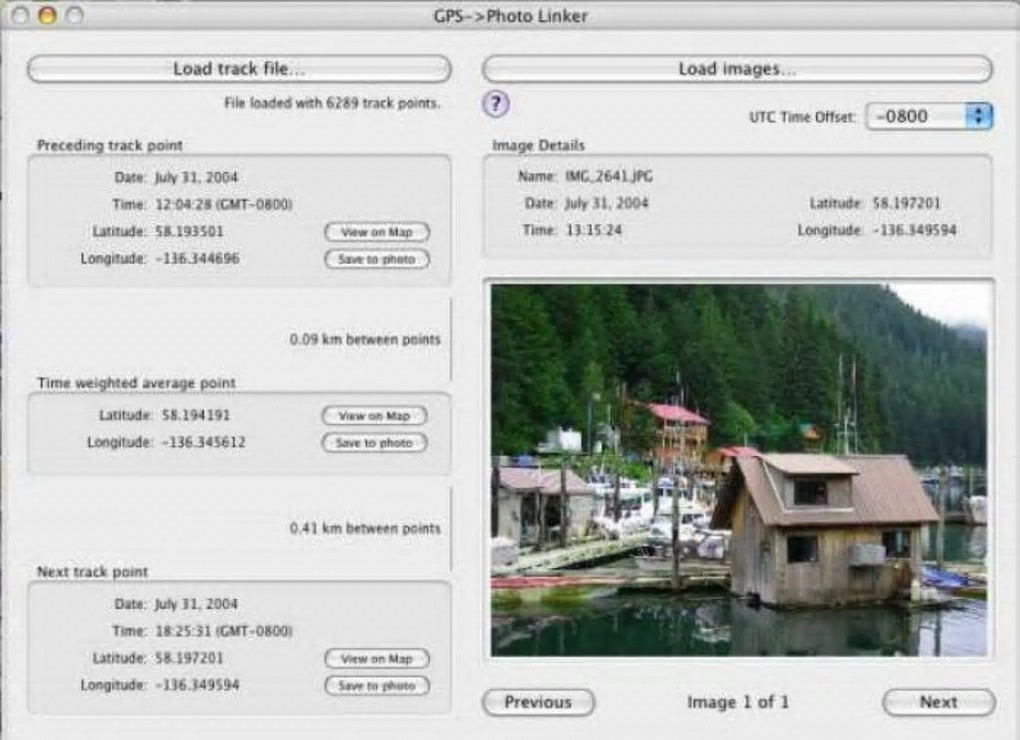The width and height of the screenshot is (1020, 740).
Task: View preceding track point on map
Action: tap(377, 232)
